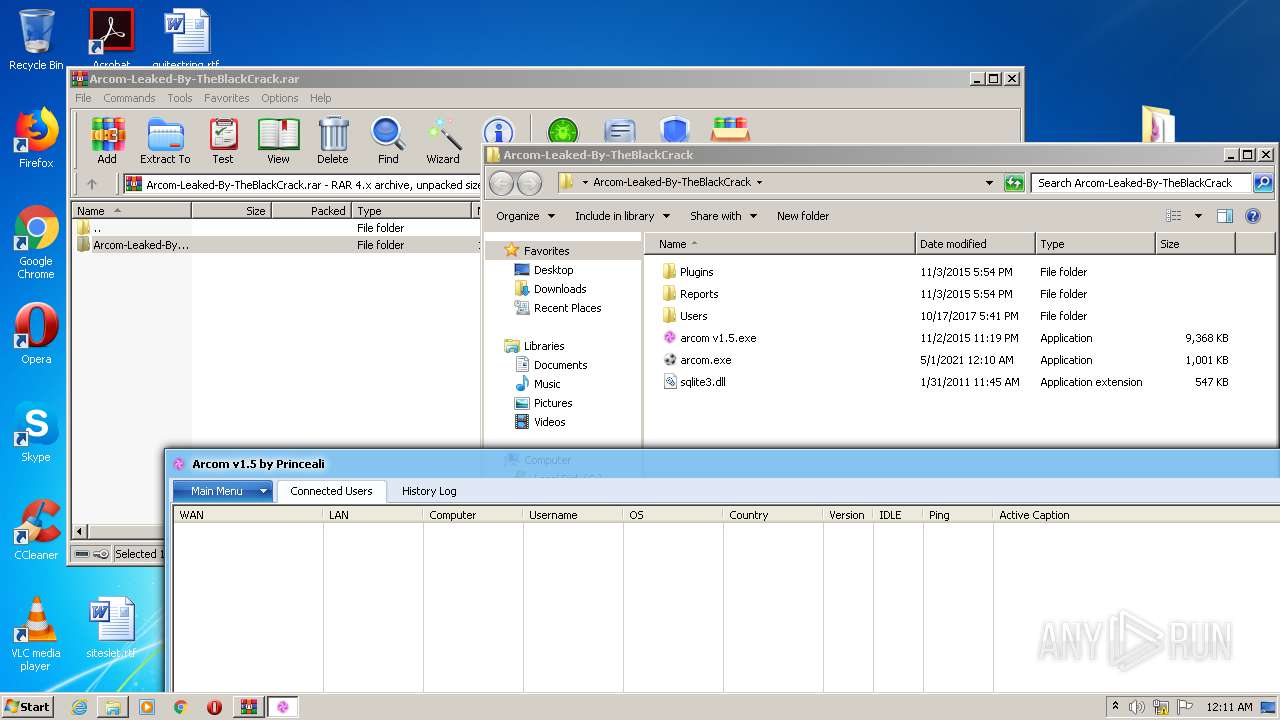Screen dimensions: 1280x720
Task: Click WinRAR Add toolbar icon
Action: coord(107,140)
